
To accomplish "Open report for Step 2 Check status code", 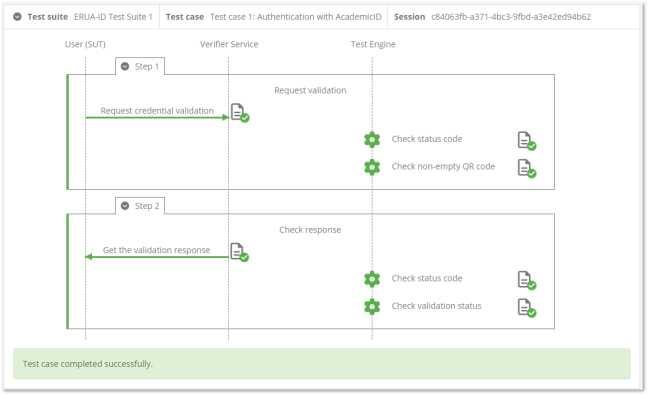I will click(526, 281).
